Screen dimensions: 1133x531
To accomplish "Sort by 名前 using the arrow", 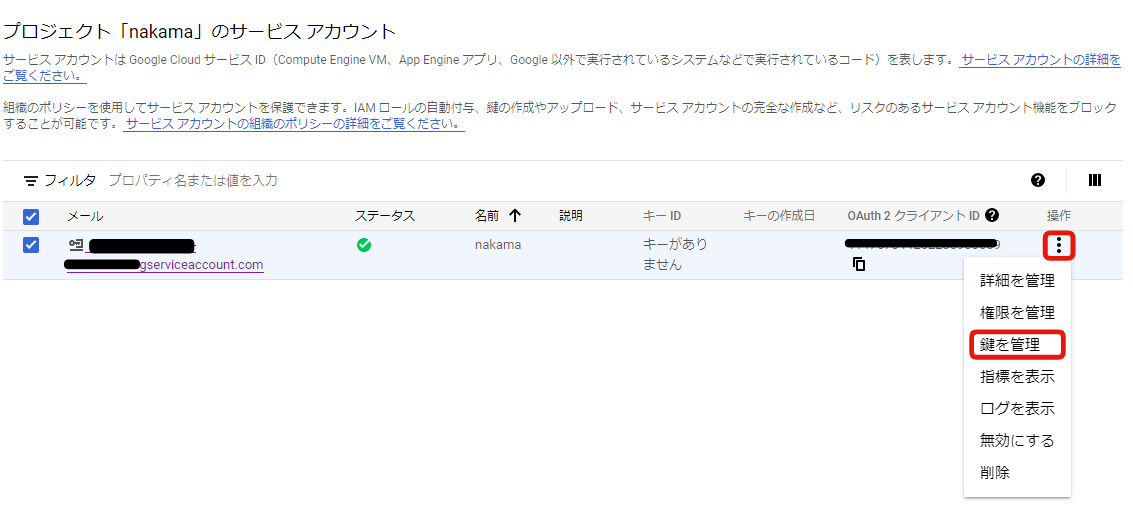I will tap(514, 215).
